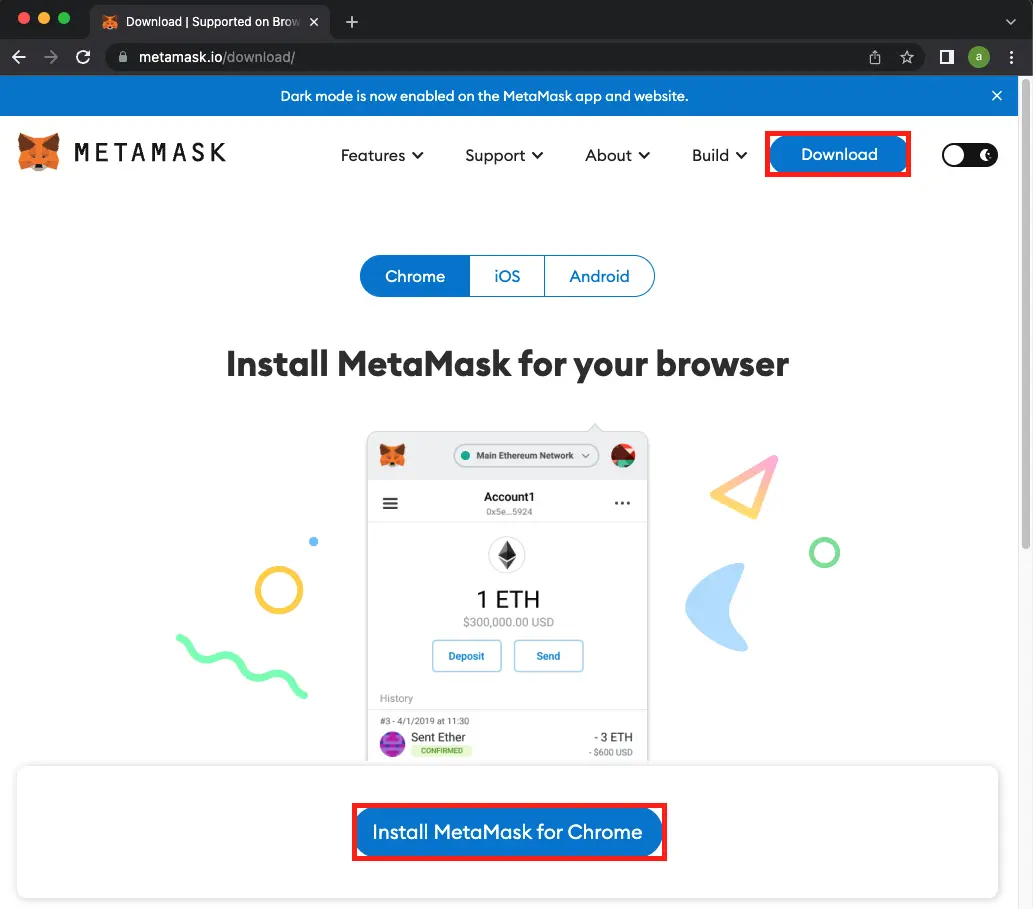Click the CONFIRMED status badge
This screenshot has height=909, width=1033.
tap(441, 750)
